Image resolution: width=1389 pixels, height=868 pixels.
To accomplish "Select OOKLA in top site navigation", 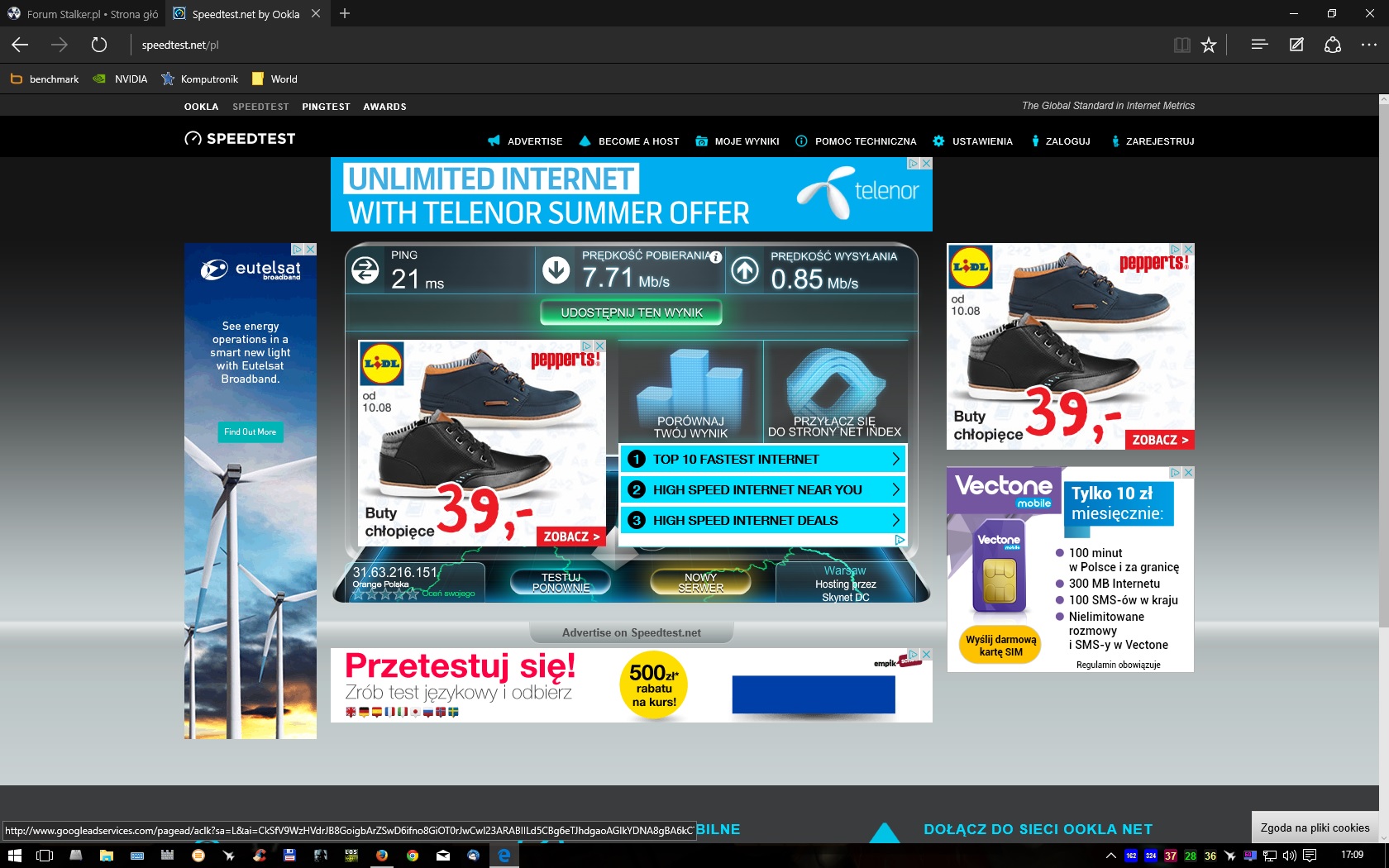I will point(201,107).
